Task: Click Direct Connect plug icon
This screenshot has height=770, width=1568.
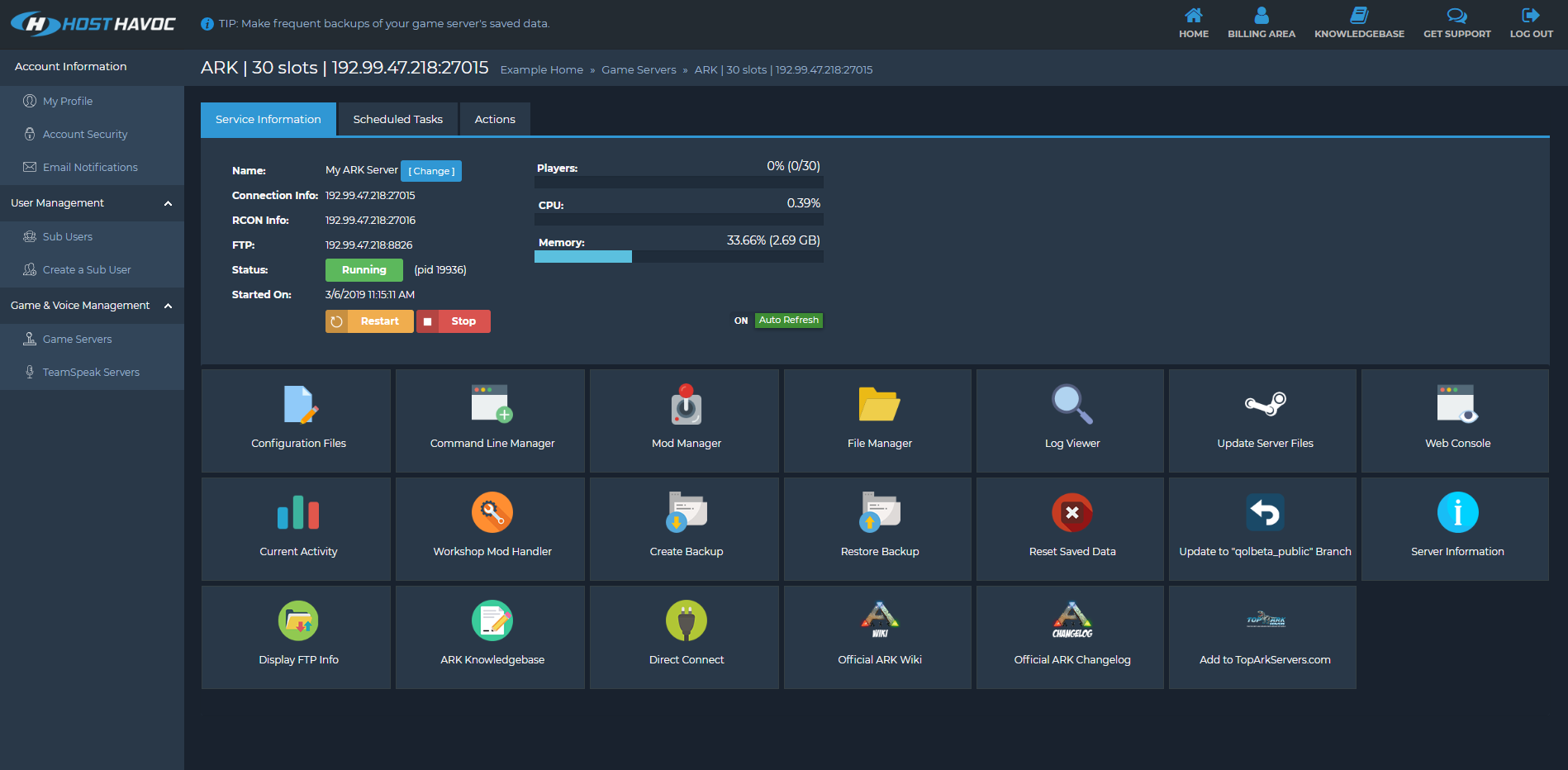Action: coord(687,620)
